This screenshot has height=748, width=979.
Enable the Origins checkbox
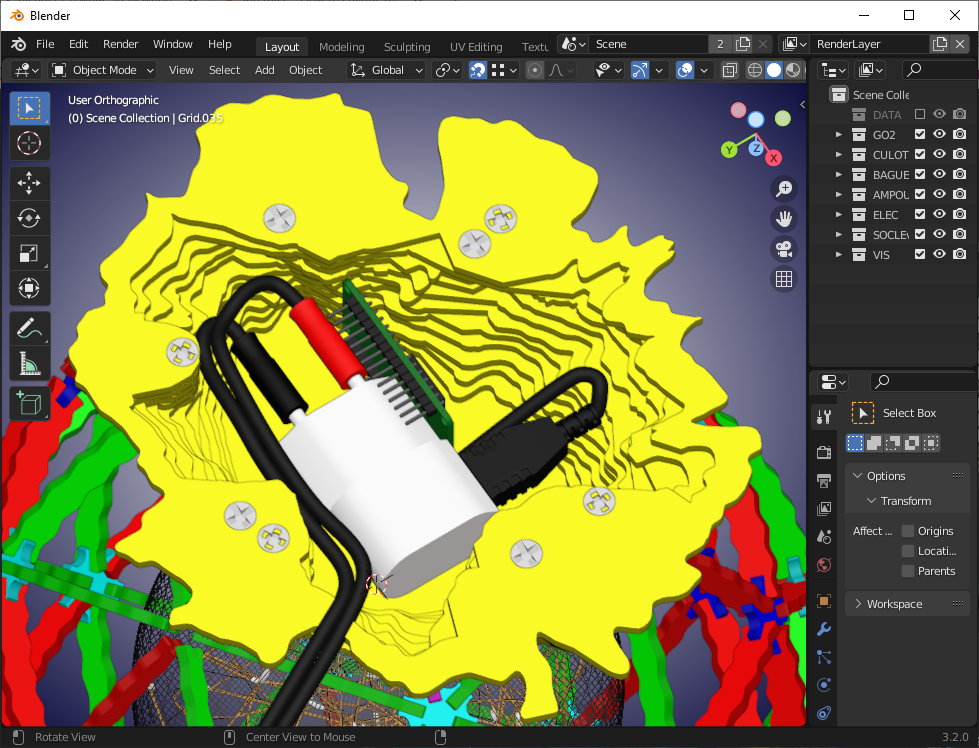coord(908,531)
